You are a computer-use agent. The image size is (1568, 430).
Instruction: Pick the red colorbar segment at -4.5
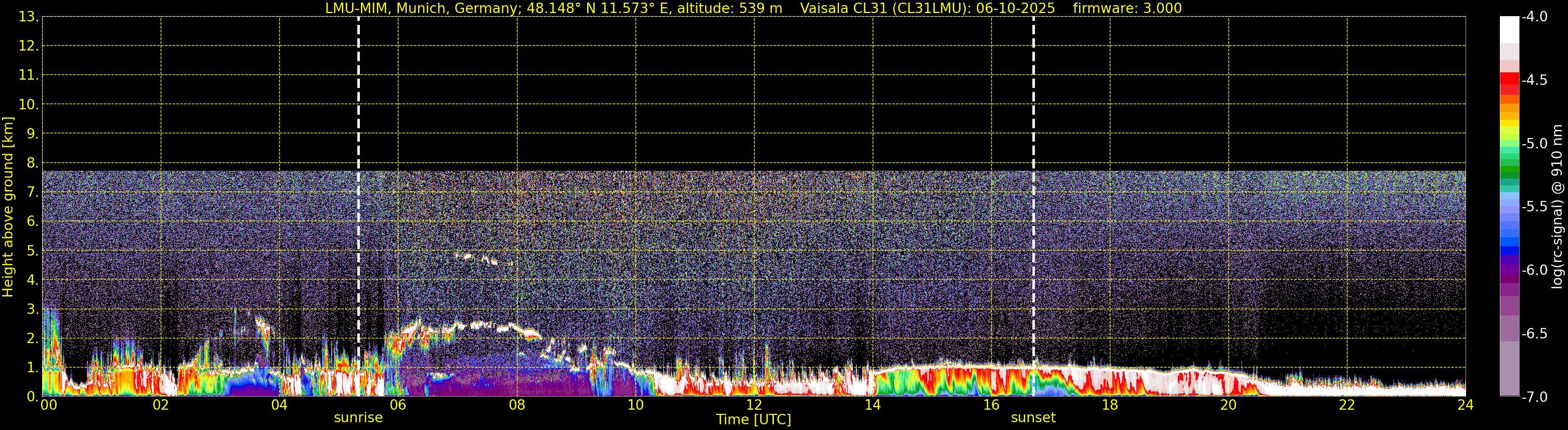point(1509,80)
